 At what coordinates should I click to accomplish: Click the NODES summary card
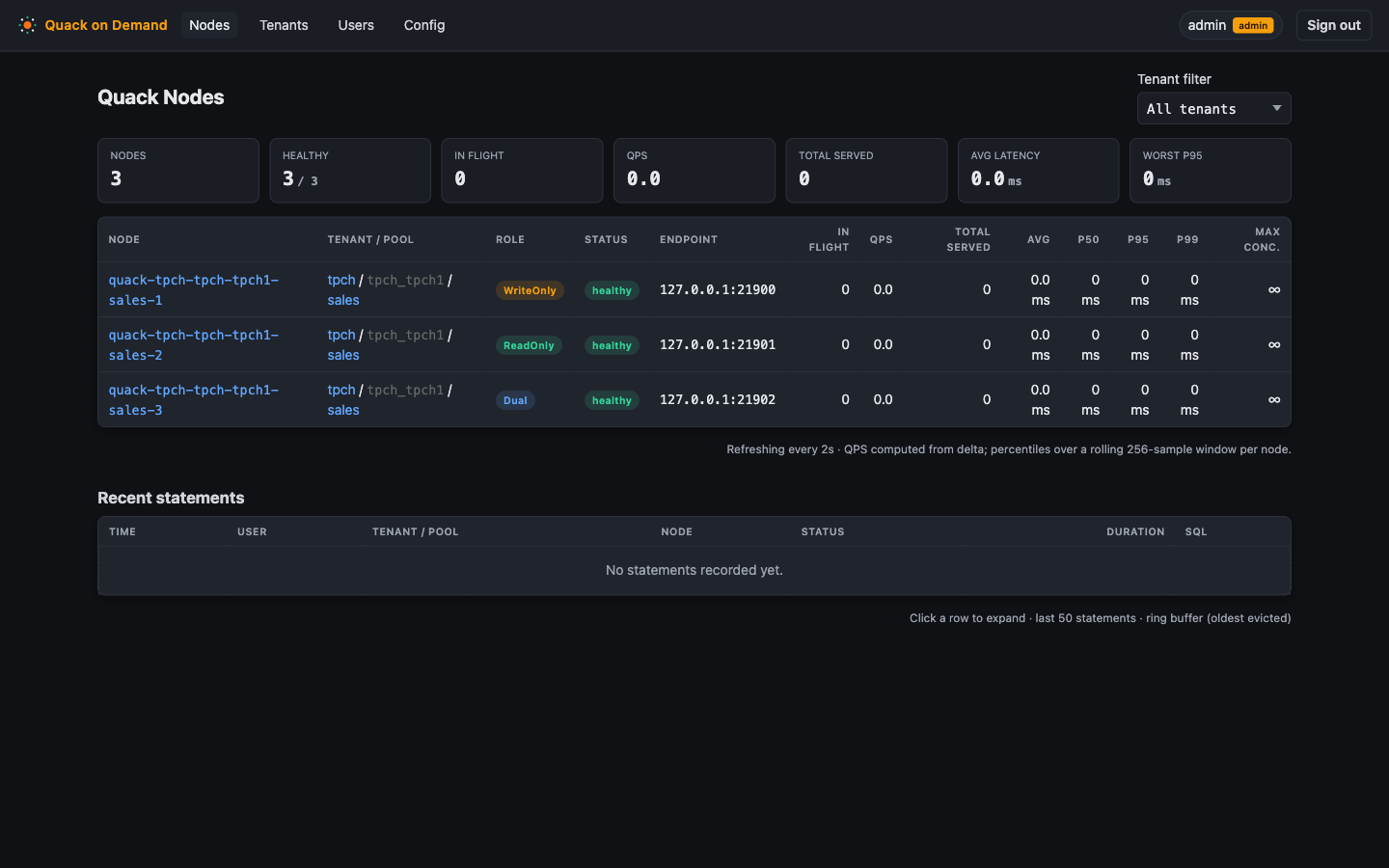(x=178, y=171)
